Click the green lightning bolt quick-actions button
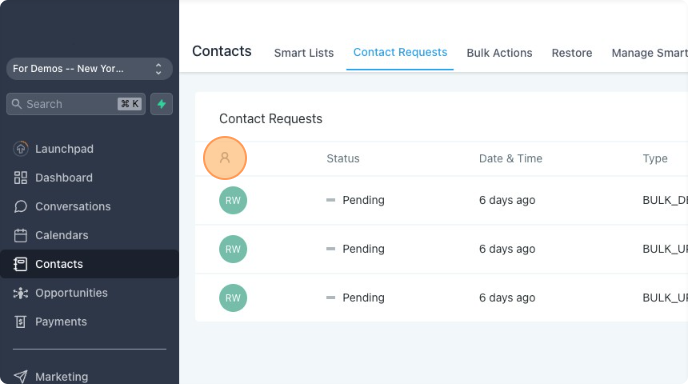 (x=161, y=104)
